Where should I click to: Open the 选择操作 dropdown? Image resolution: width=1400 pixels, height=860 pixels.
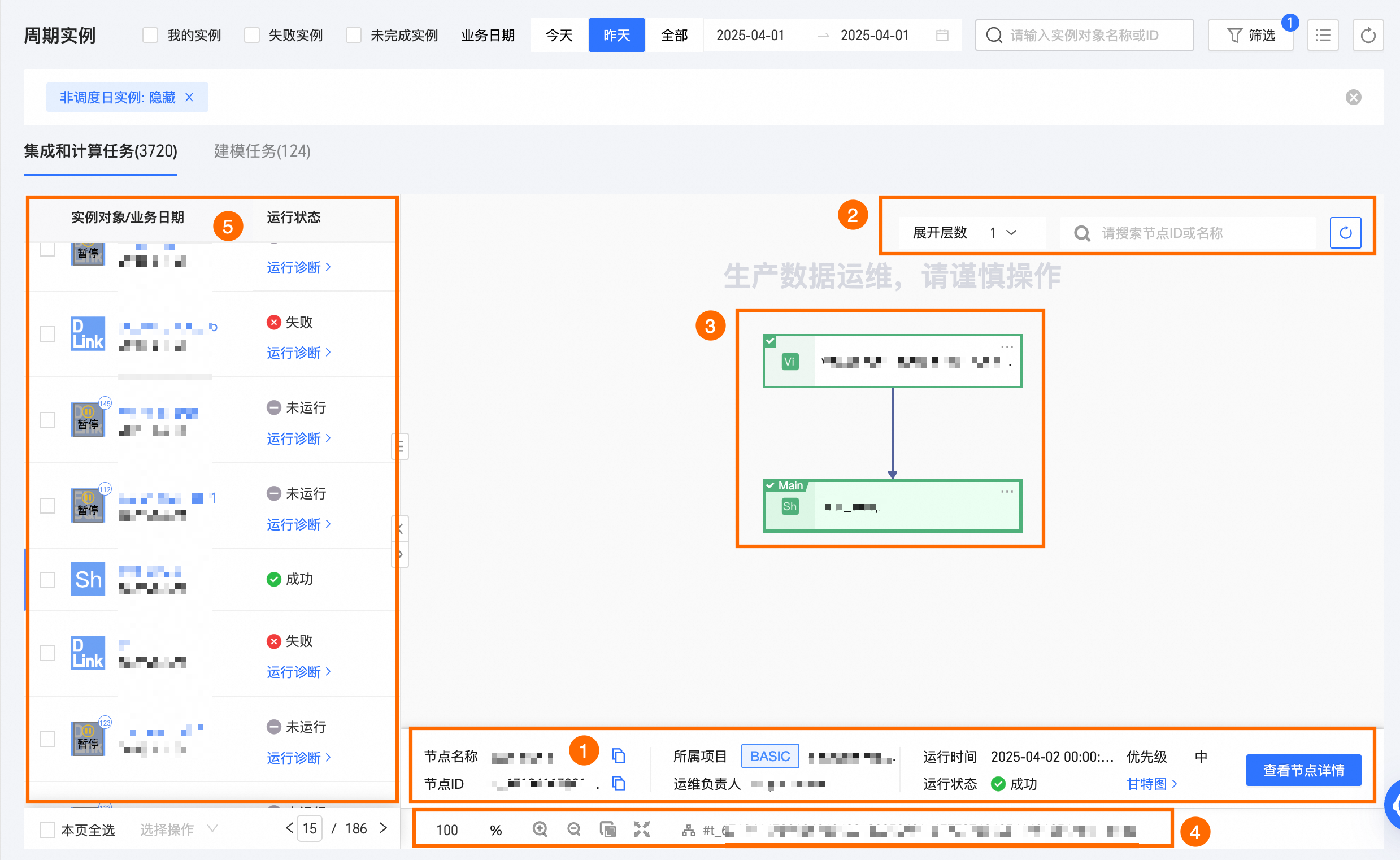pos(179,829)
